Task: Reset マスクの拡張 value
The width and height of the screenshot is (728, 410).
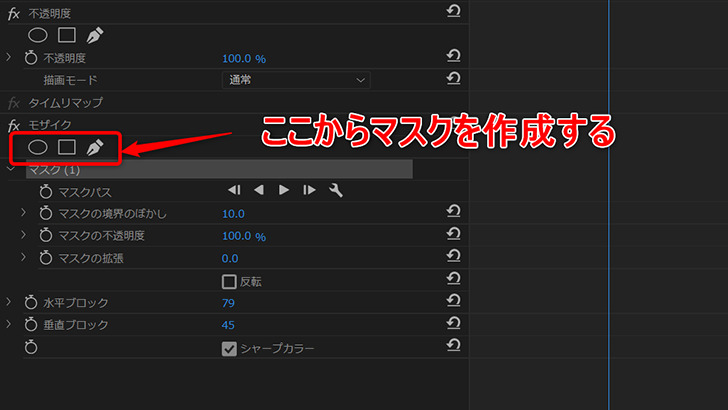Action: pyautogui.click(x=453, y=256)
